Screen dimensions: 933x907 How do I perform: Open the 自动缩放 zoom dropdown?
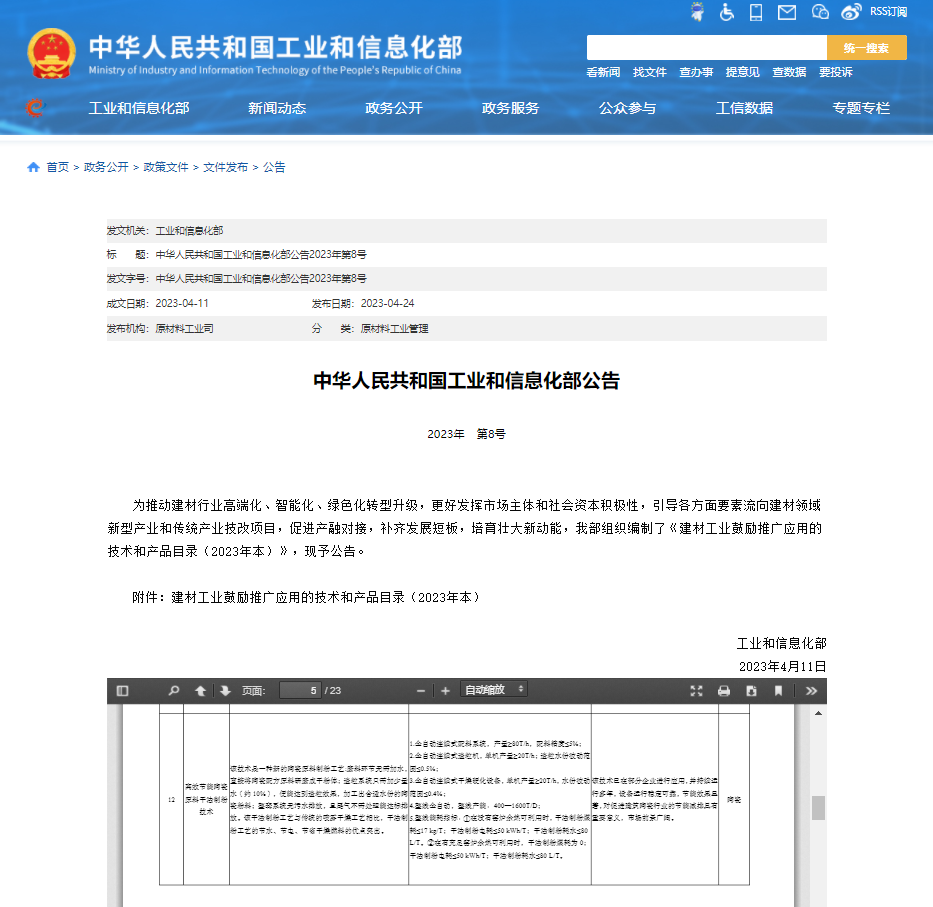pos(494,690)
